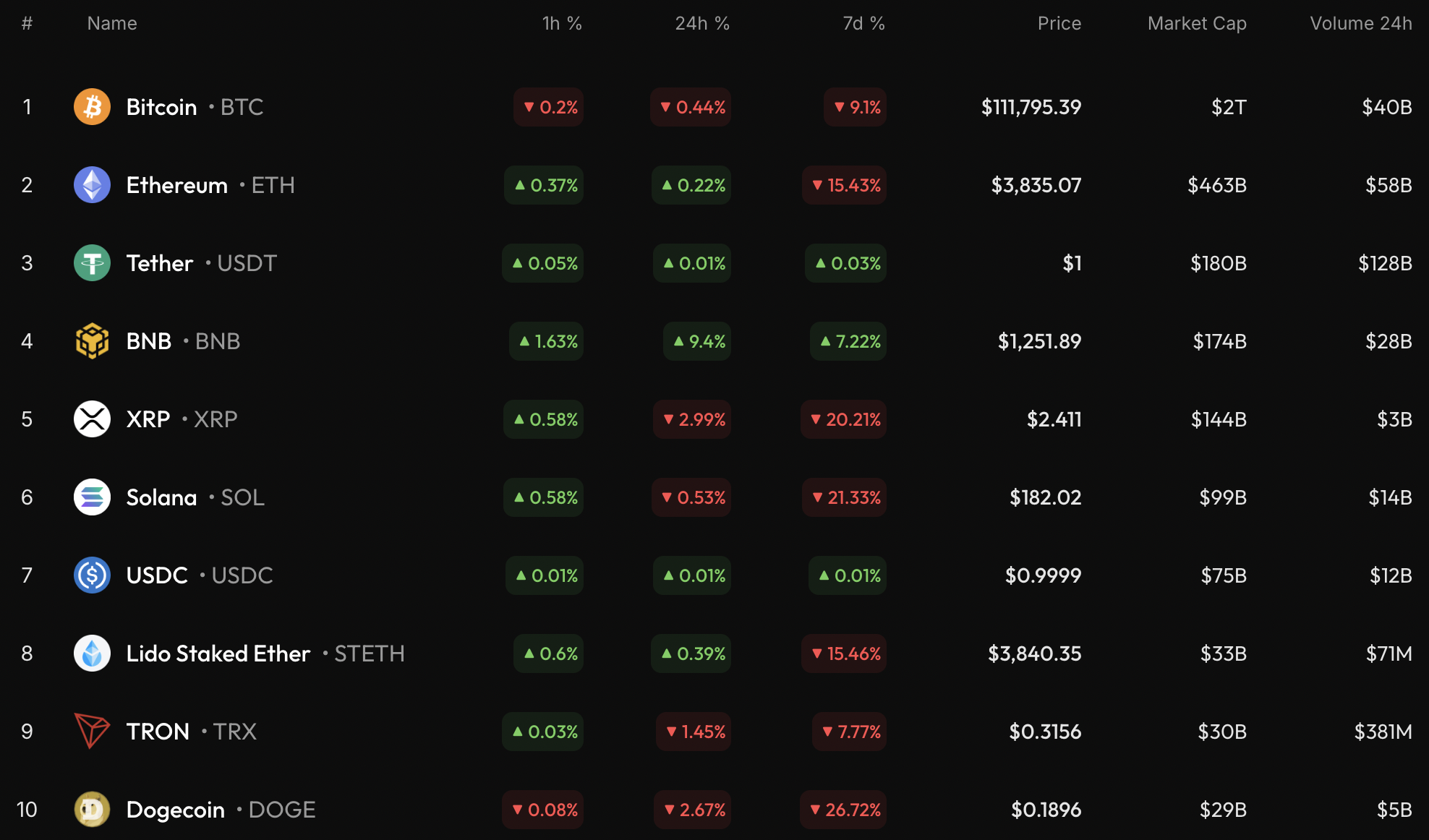The height and width of the screenshot is (840, 1429).
Task: Sort by the Market Cap header
Action: [x=1197, y=24]
